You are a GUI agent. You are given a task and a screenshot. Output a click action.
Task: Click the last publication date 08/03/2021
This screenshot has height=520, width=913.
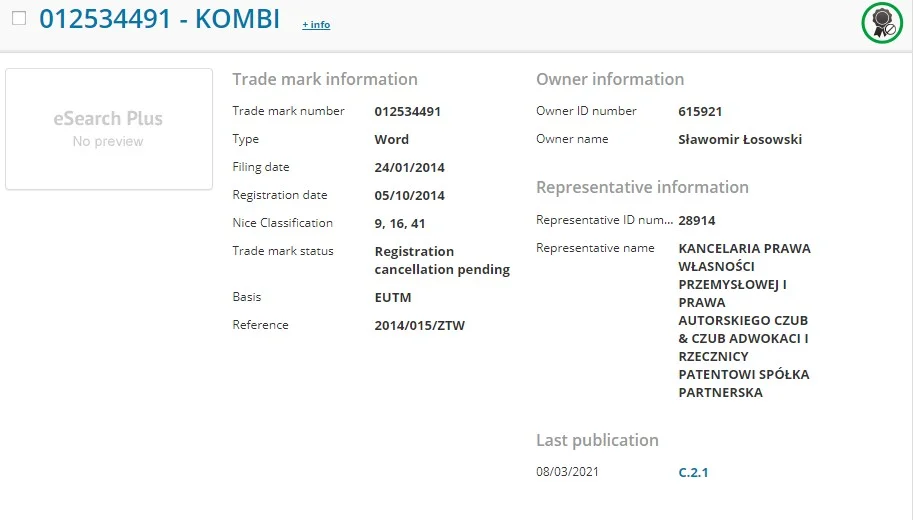567,472
